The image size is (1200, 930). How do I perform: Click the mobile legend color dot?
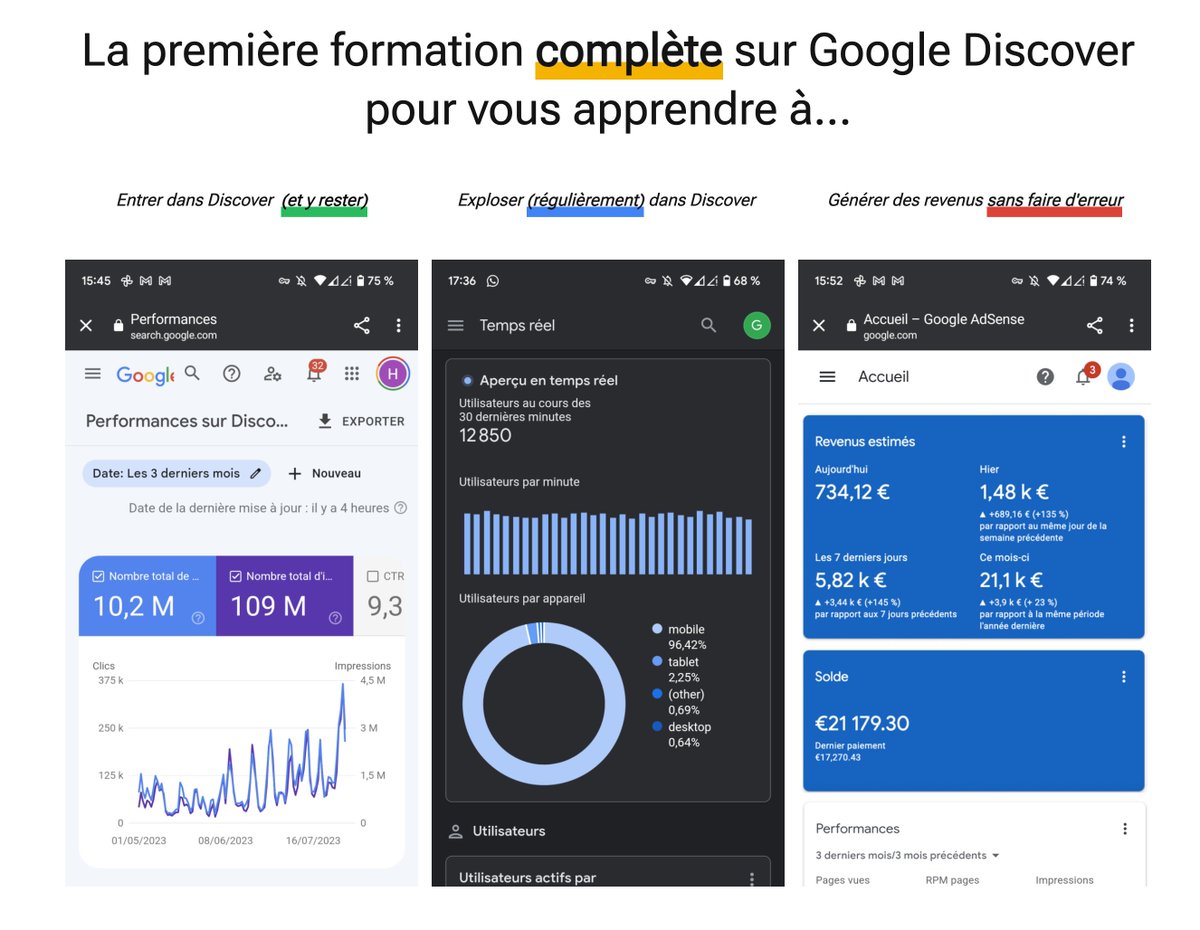tap(657, 629)
